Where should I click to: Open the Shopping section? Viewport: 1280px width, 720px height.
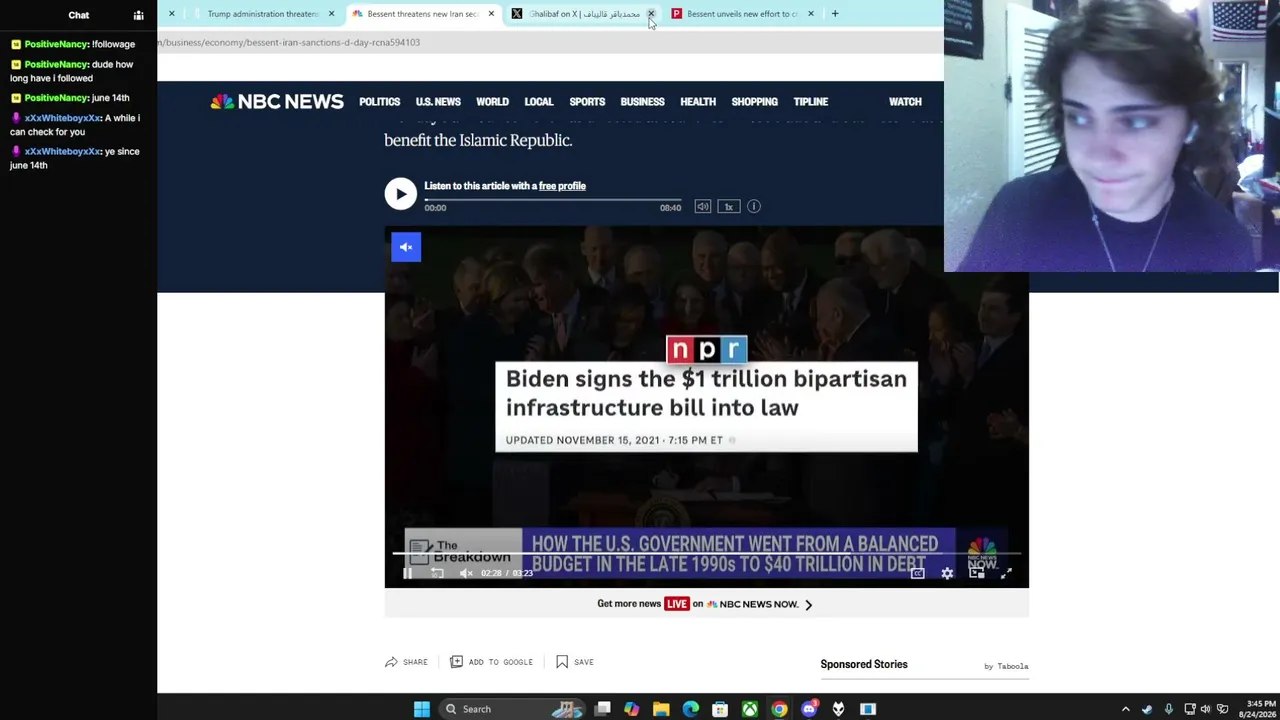[754, 102]
